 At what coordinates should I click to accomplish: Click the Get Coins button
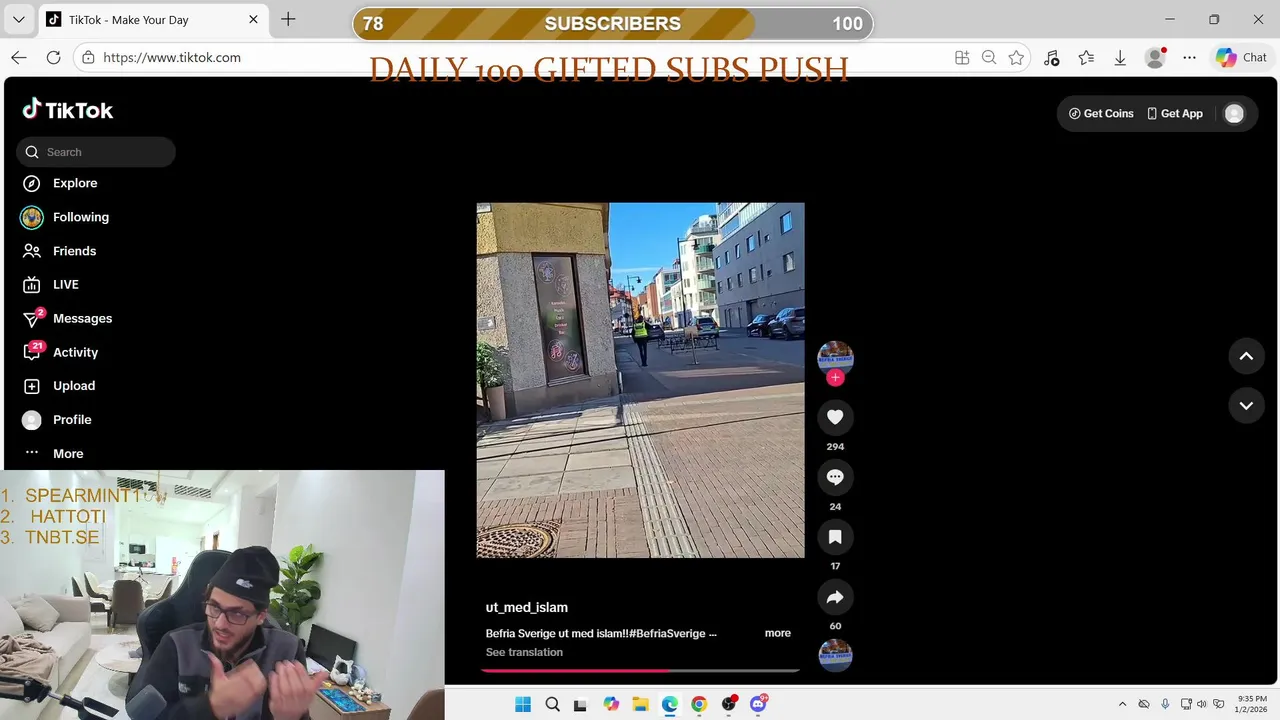click(1101, 114)
